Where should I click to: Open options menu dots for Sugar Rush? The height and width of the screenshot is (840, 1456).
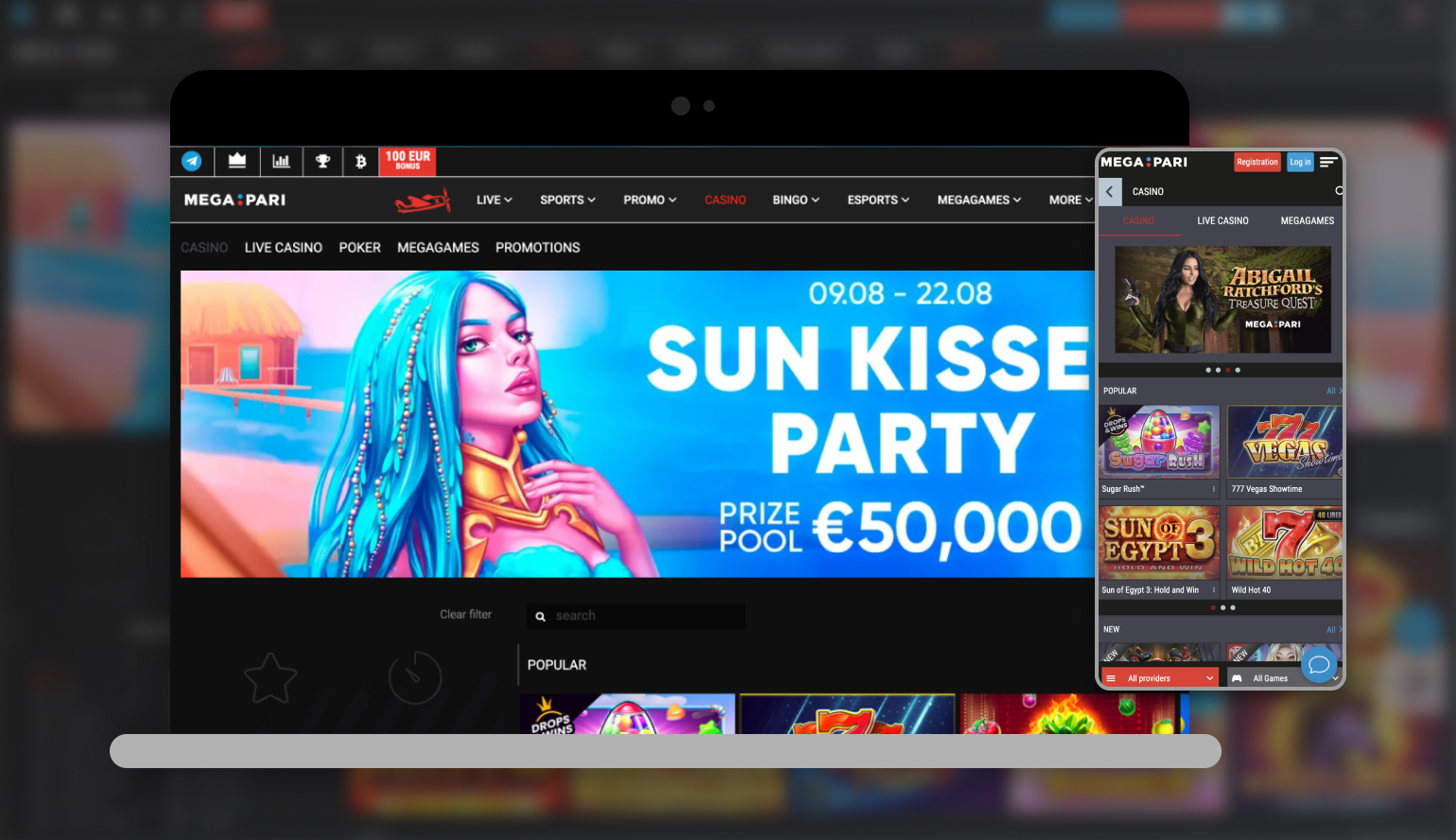[1213, 489]
